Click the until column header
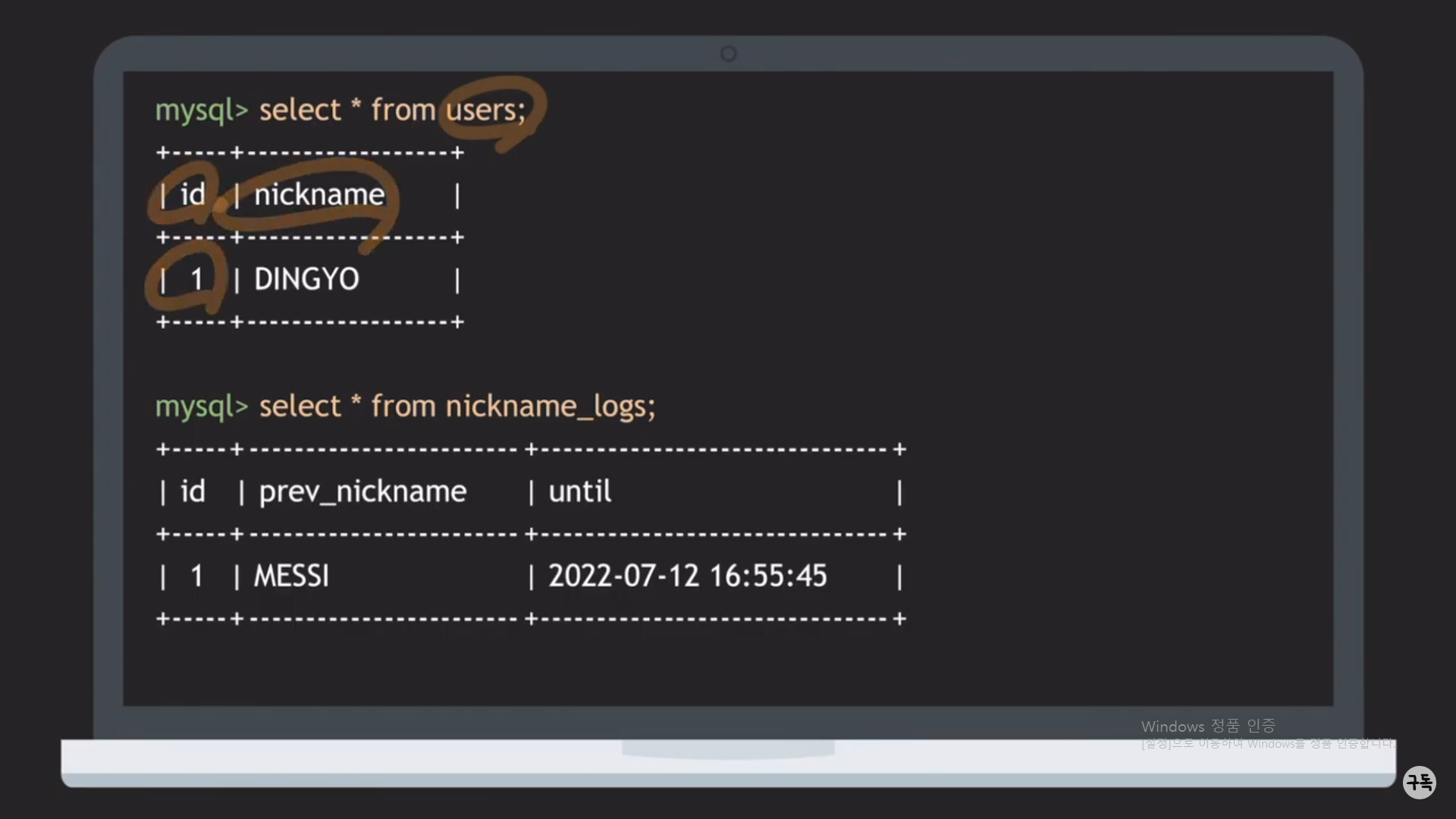The image size is (1456, 819). point(579,491)
